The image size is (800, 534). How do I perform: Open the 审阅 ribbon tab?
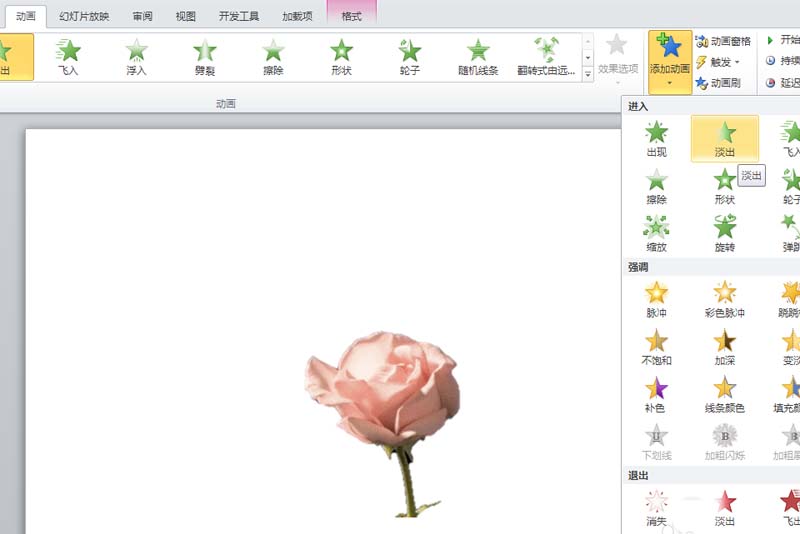tap(142, 16)
